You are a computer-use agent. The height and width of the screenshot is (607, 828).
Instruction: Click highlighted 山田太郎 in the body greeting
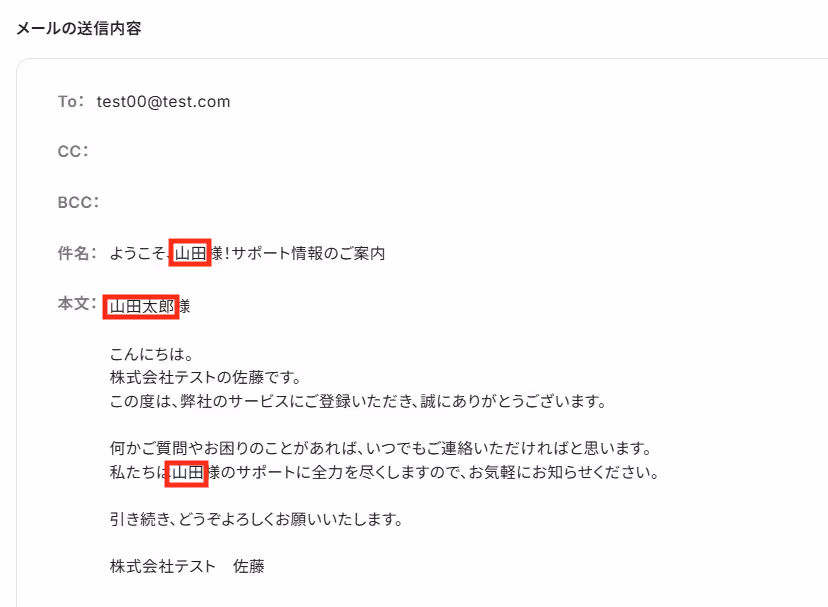141,306
